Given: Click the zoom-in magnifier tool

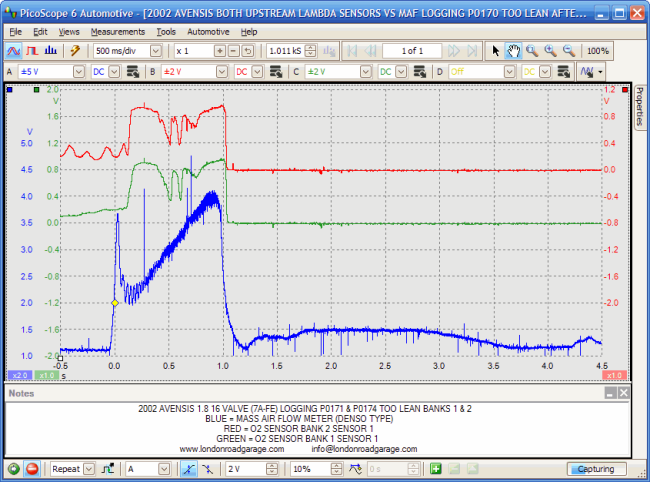Looking at the screenshot, I should pos(550,50).
